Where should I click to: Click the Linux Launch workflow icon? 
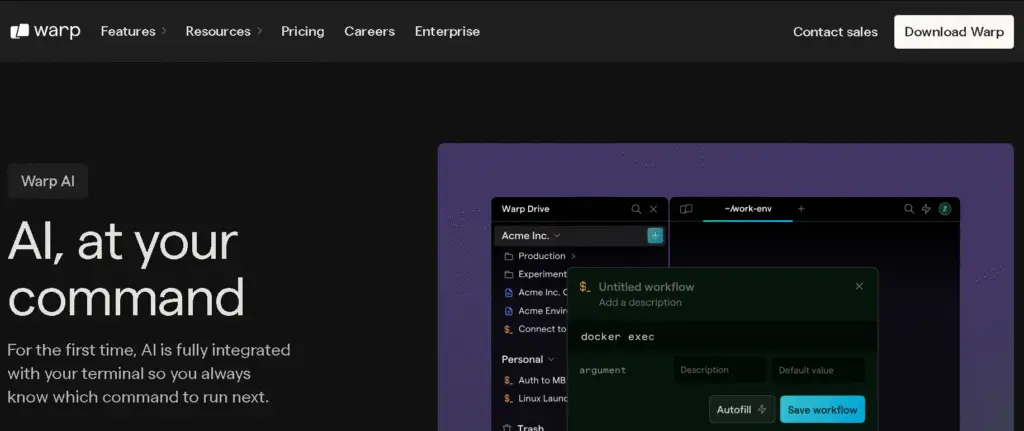tap(509, 398)
